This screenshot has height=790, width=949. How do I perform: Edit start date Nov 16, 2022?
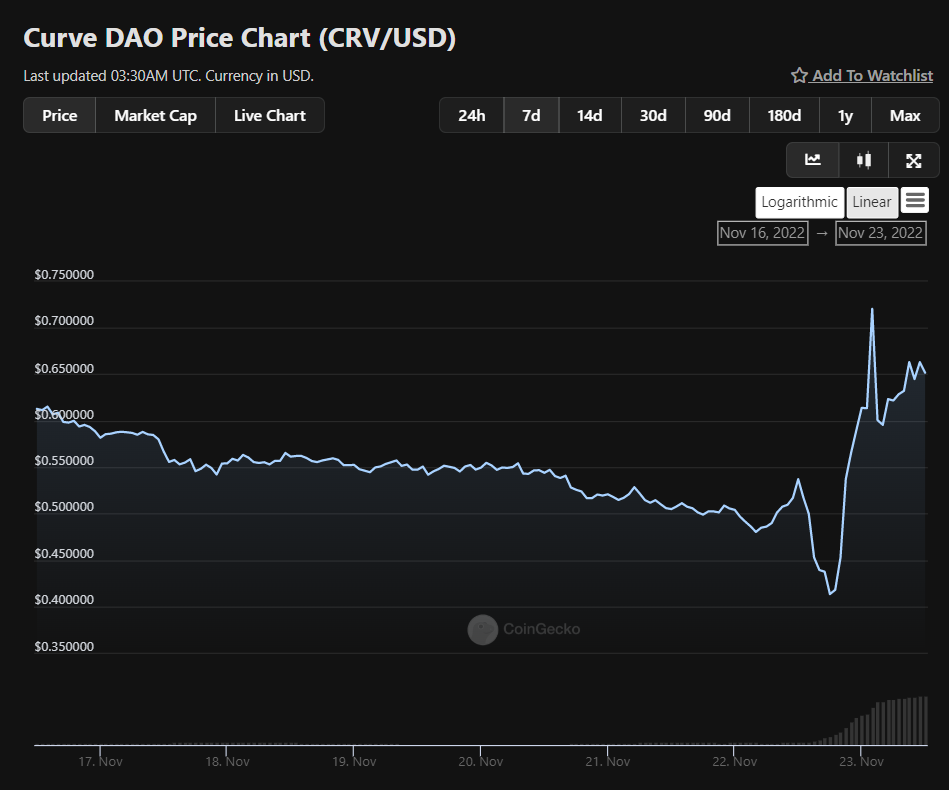(763, 233)
